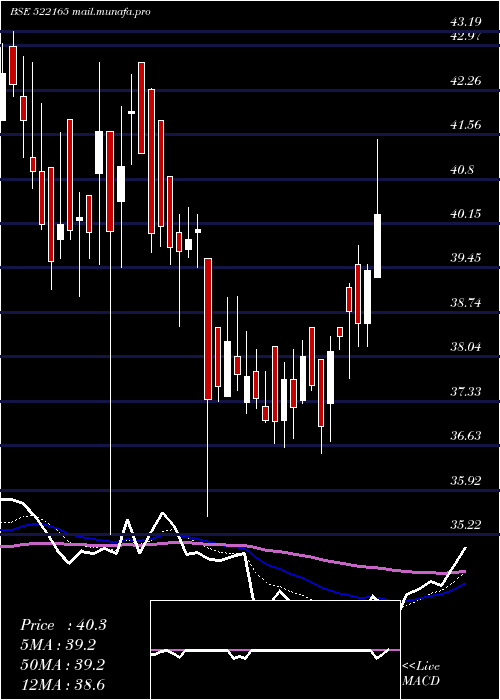The width and height of the screenshot is (500, 700).
Task: Click the 41.56 price axis label
Action: tap(466, 125)
